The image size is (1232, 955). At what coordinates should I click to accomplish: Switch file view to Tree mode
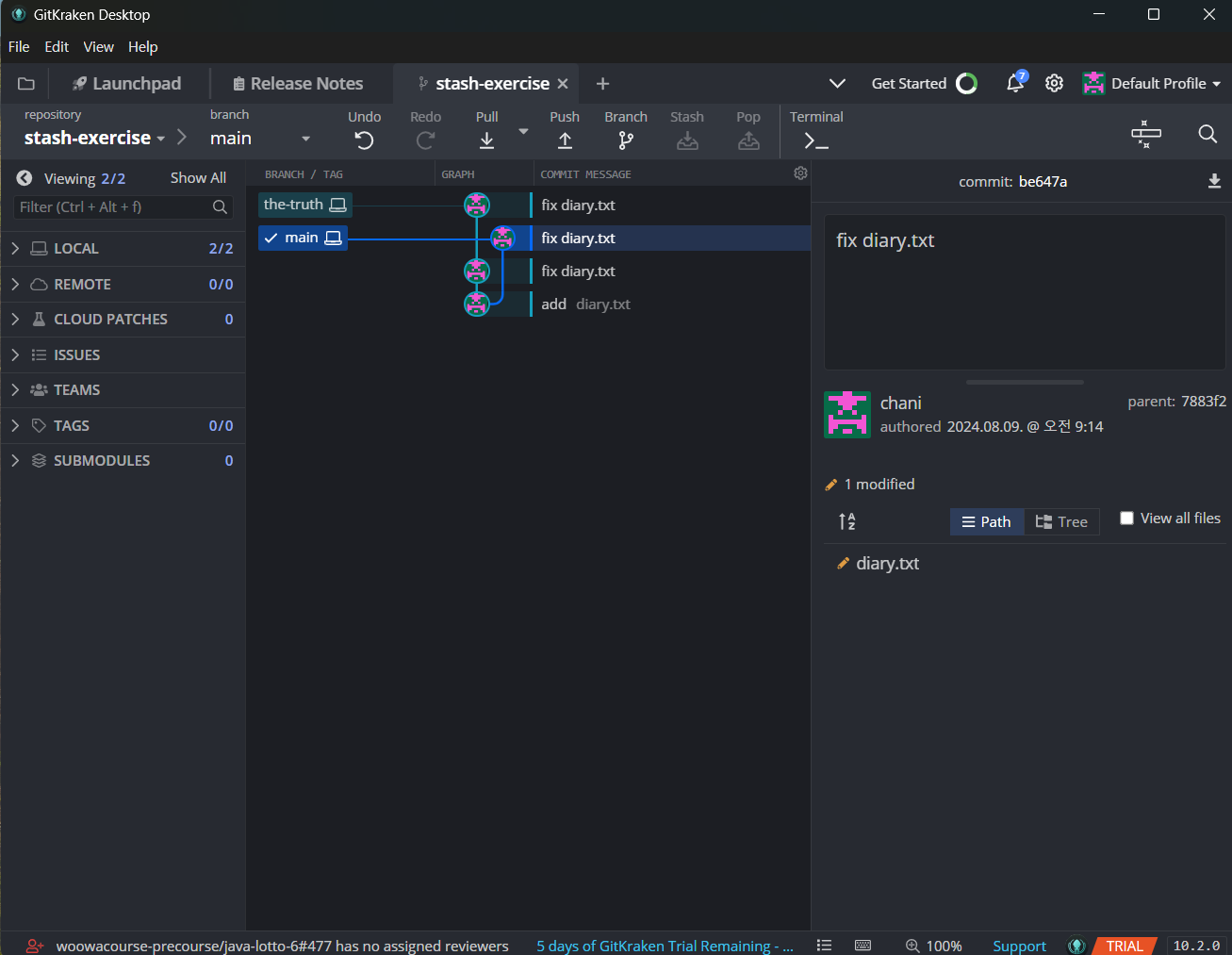[x=1061, y=521]
